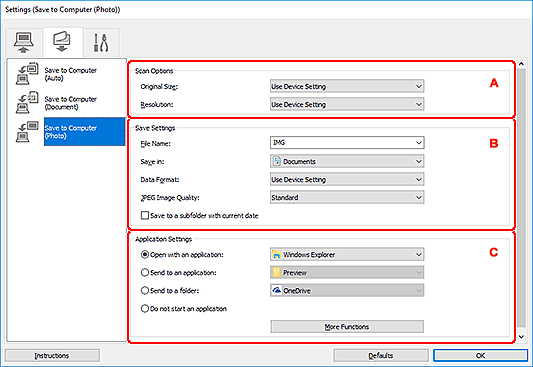Click the File Name dropdown arrow
This screenshot has width=533, height=367.
tap(419, 143)
